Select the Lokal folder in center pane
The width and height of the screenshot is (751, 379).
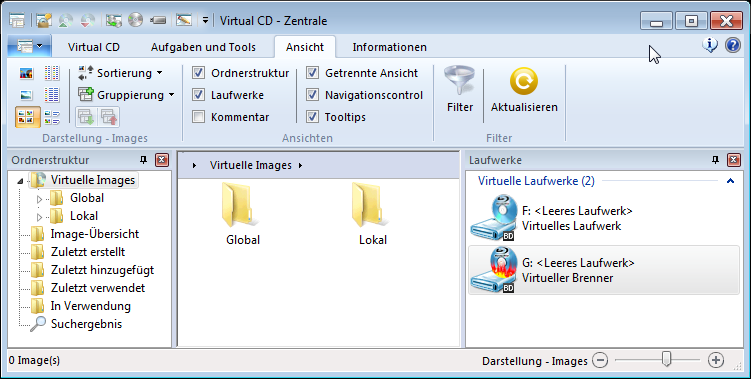373,214
